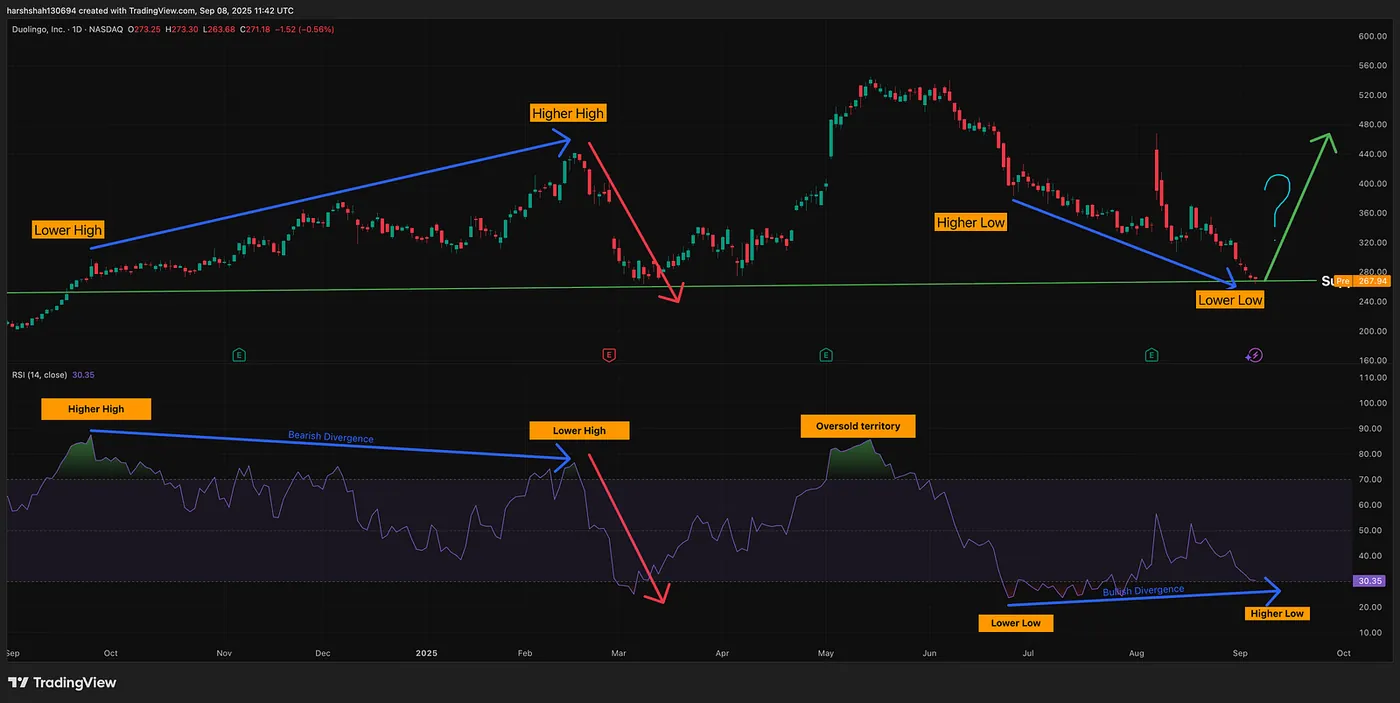Click the 90.00 RSI scale value
The image size is (1400, 703).
point(1371,429)
